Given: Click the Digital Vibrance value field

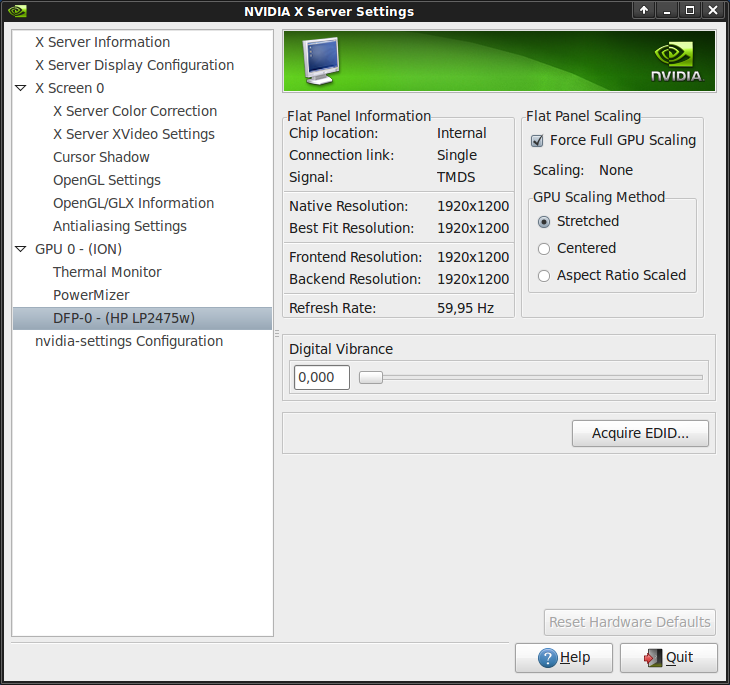Looking at the screenshot, I should (x=322, y=377).
